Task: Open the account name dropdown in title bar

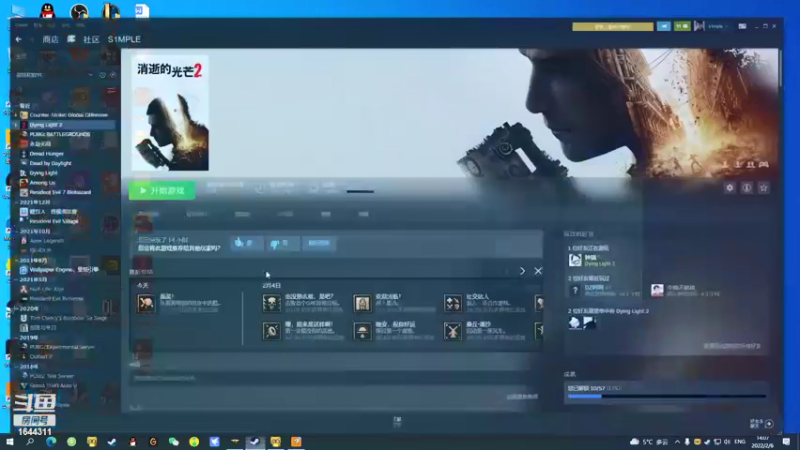Action: tap(718, 27)
